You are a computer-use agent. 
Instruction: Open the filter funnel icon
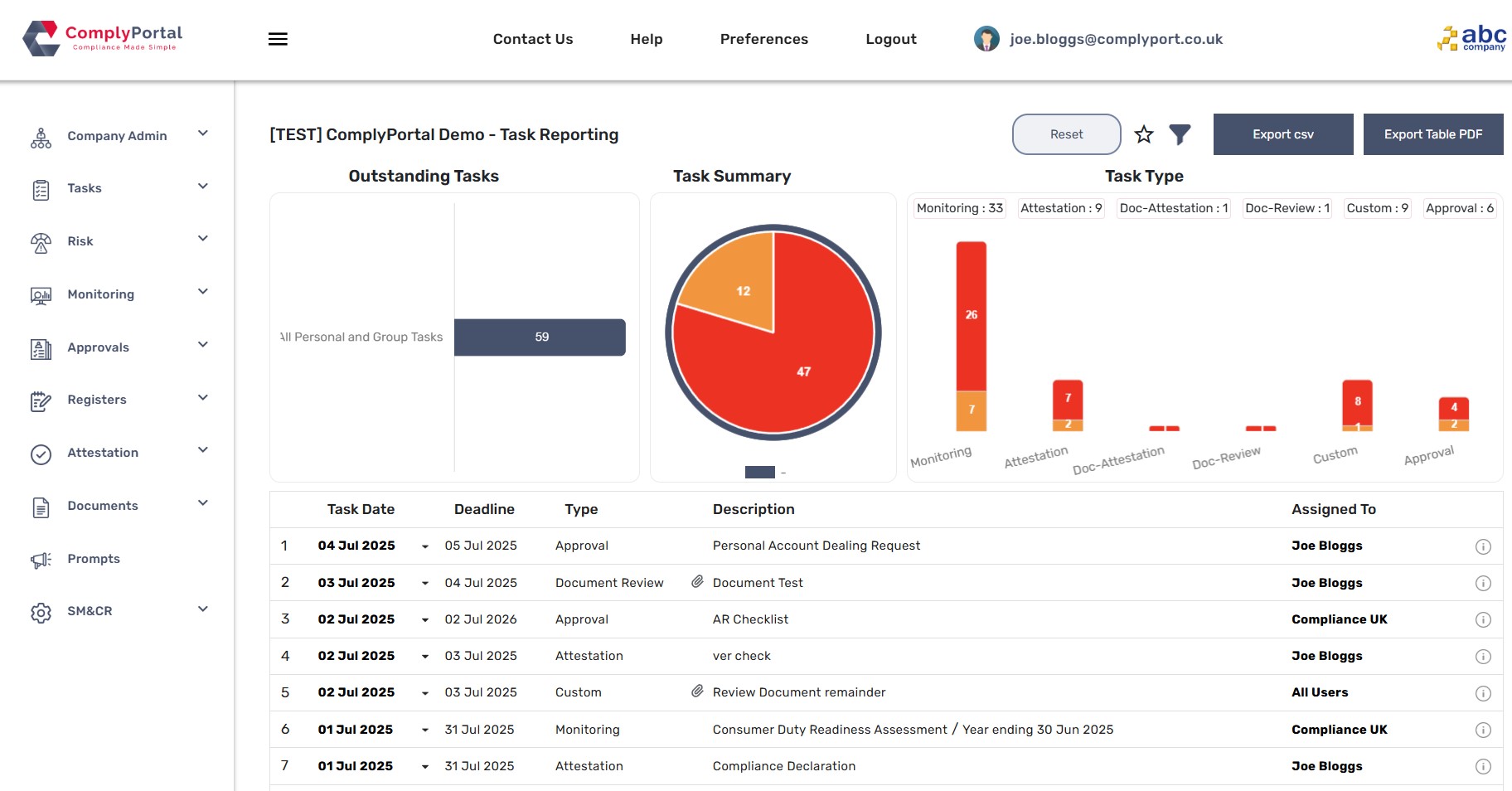1180,134
